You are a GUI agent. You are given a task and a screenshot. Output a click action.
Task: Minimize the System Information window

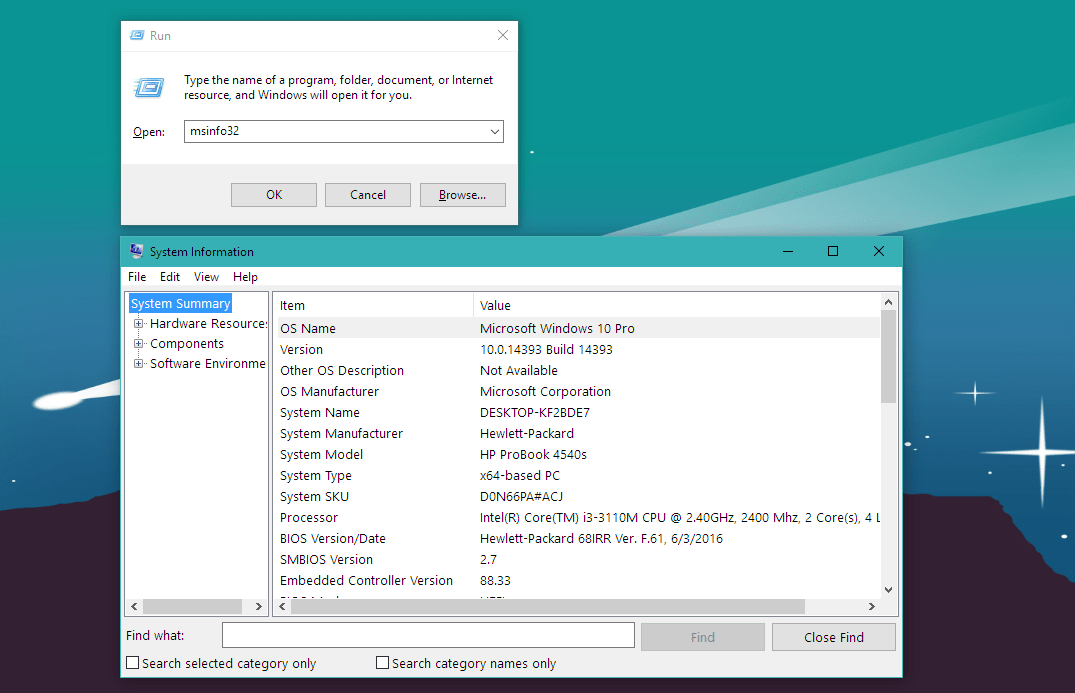(x=788, y=252)
